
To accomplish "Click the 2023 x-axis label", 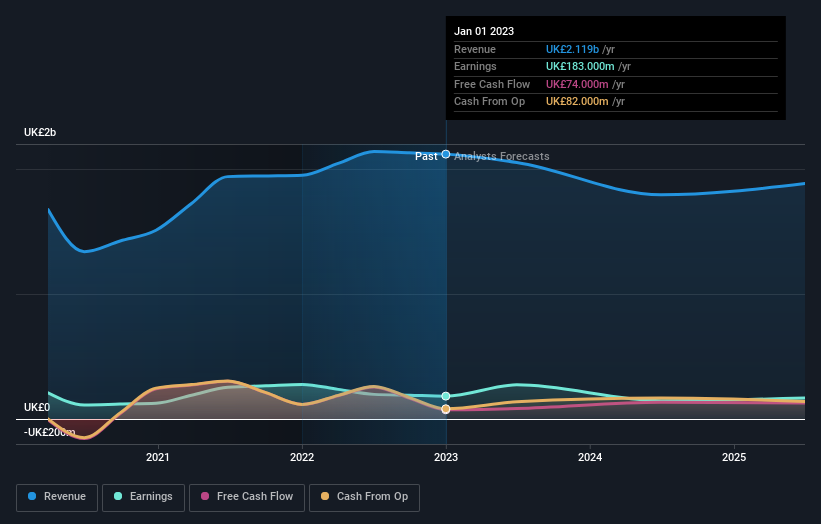I will (x=446, y=457).
